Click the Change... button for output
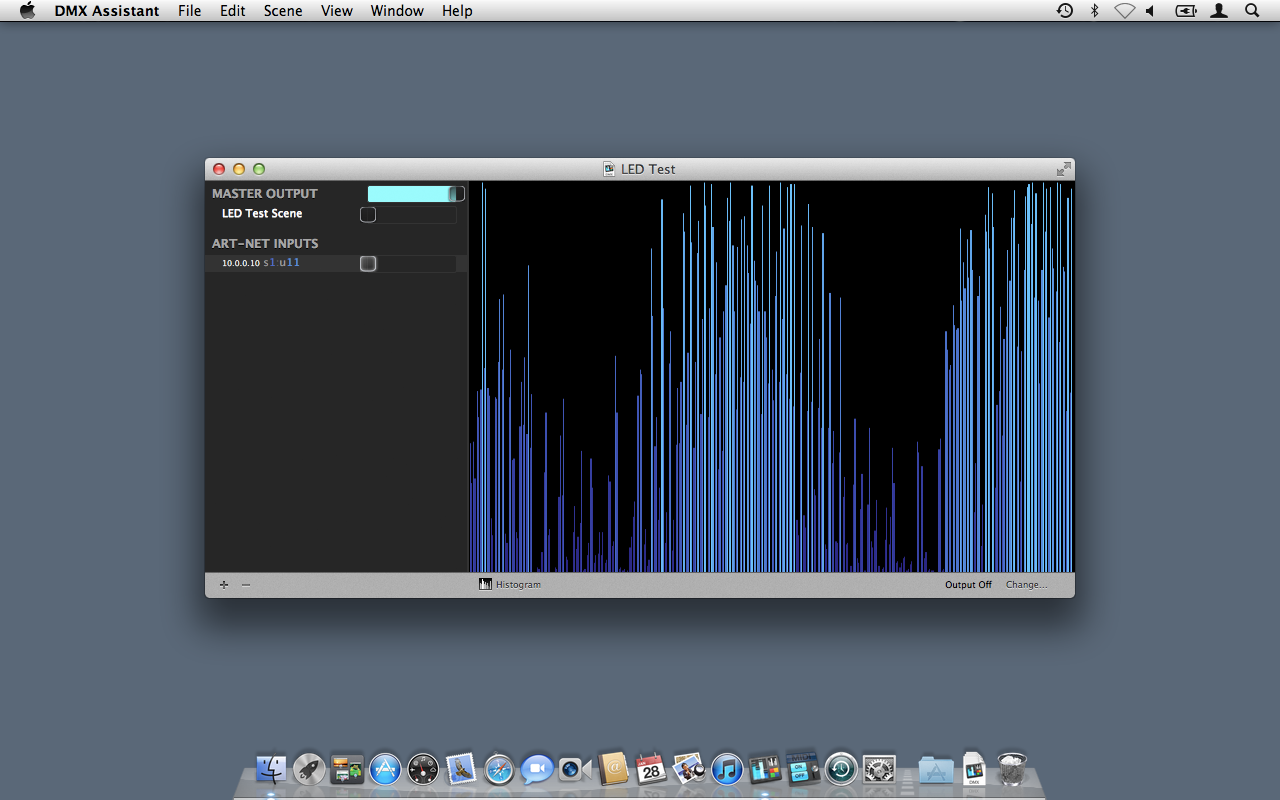The width and height of the screenshot is (1280, 800). pyautogui.click(x=1026, y=585)
